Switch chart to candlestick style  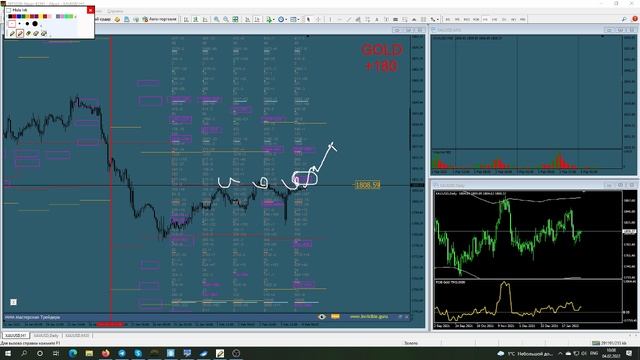[x=196, y=19]
